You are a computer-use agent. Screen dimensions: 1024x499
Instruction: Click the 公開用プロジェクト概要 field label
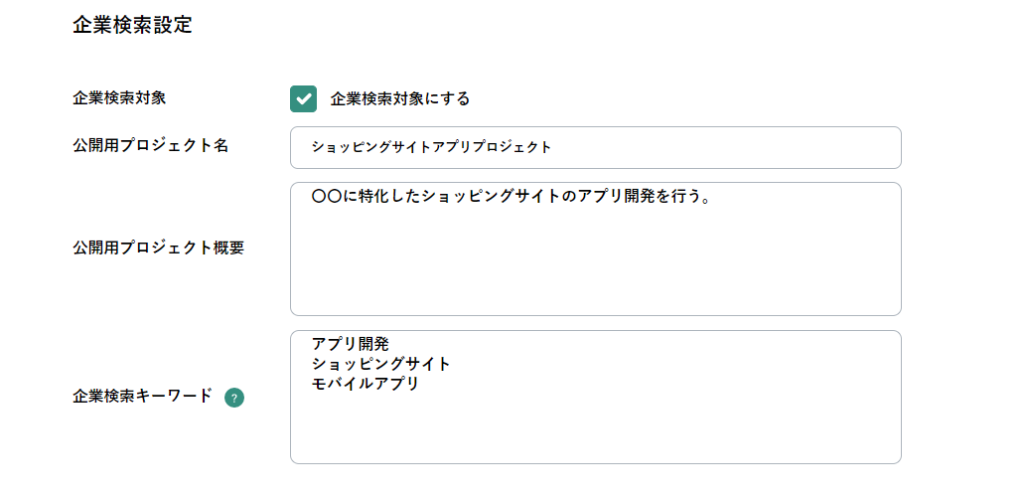click(x=158, y=248)
